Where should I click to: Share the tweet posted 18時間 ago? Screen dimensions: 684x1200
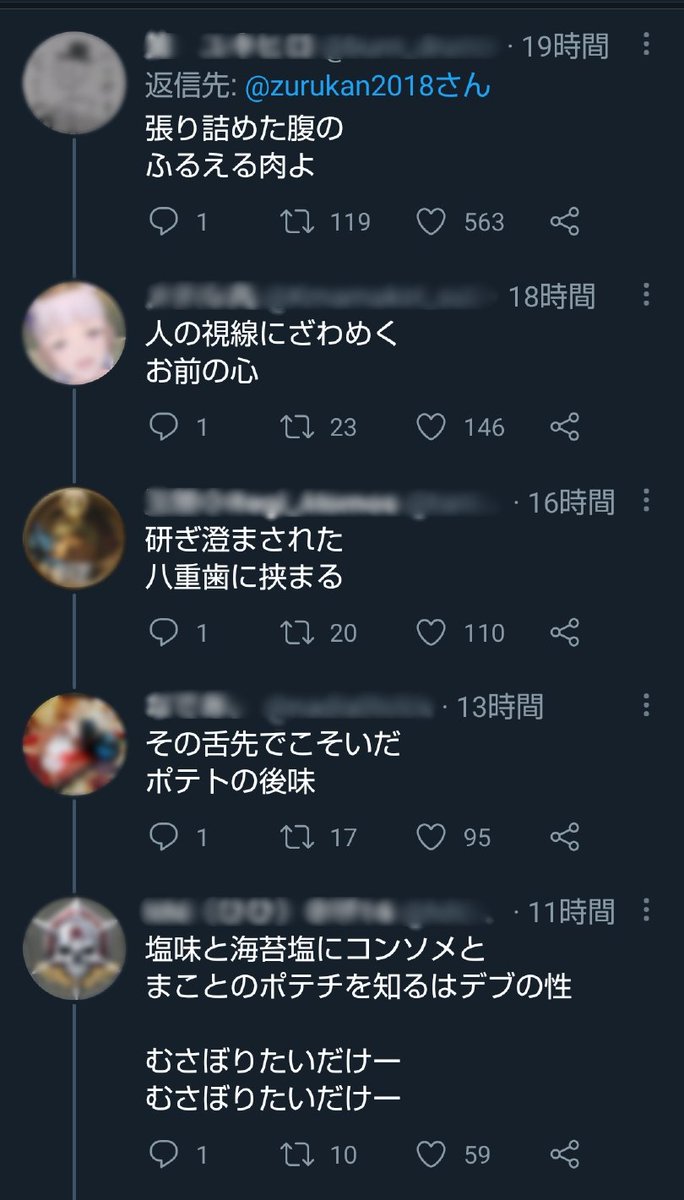565,428
